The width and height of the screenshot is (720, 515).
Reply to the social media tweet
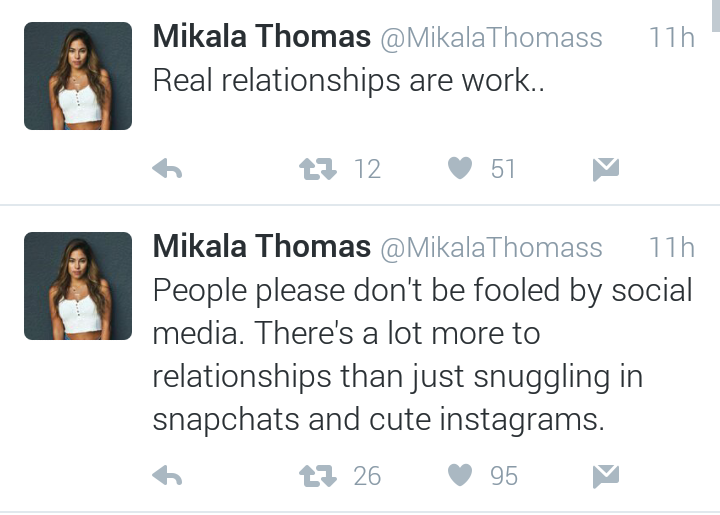coord(167,475)
